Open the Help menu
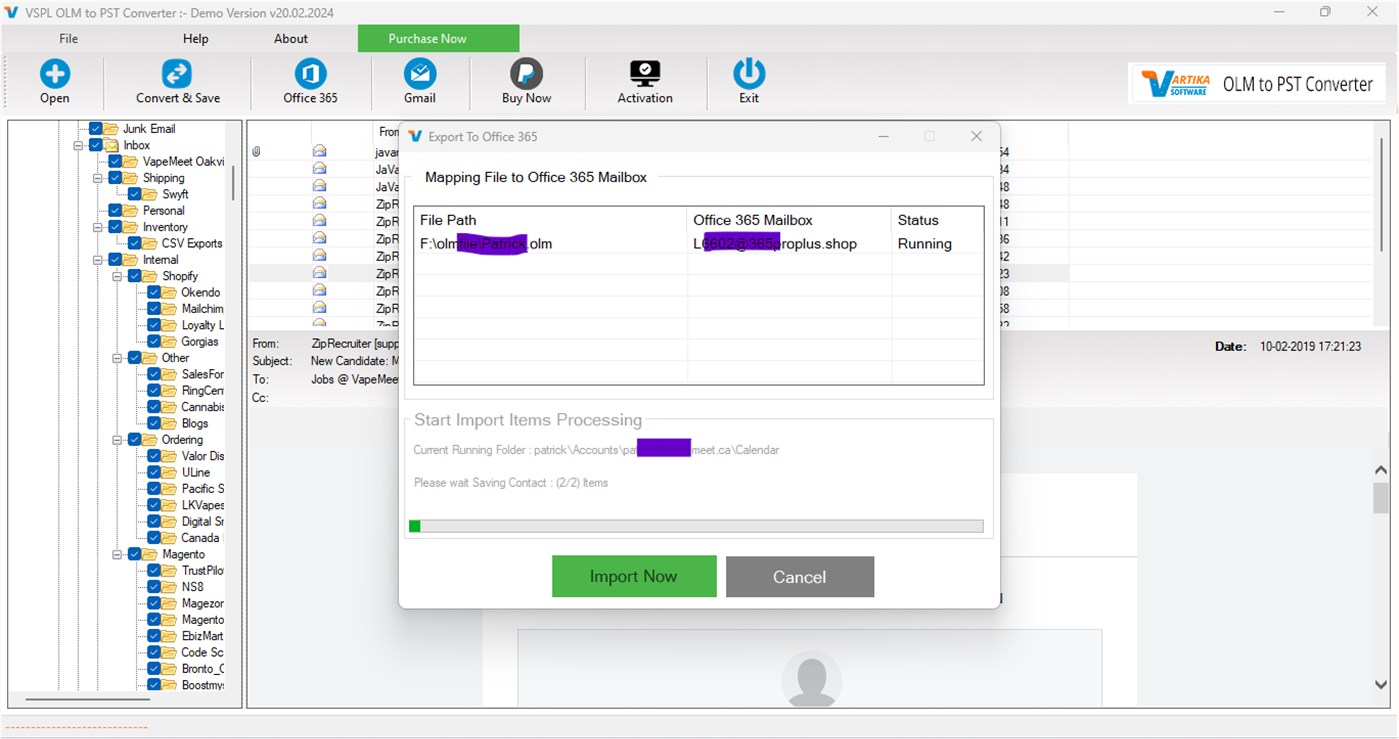The height and width of the screenshot is (739, 1399). 195,38
